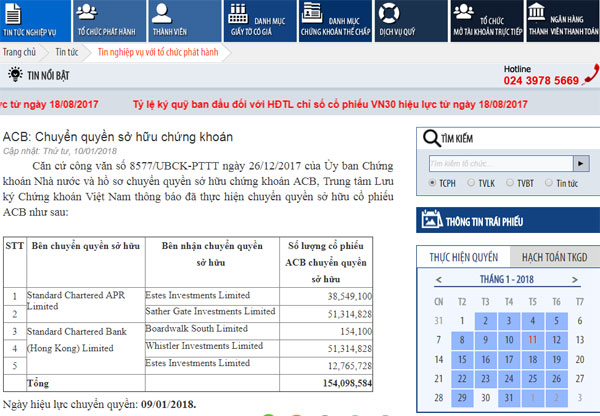Go to previous month in calendar
The width and height of the screenshot is (600, 416).
tap(439, 280)
